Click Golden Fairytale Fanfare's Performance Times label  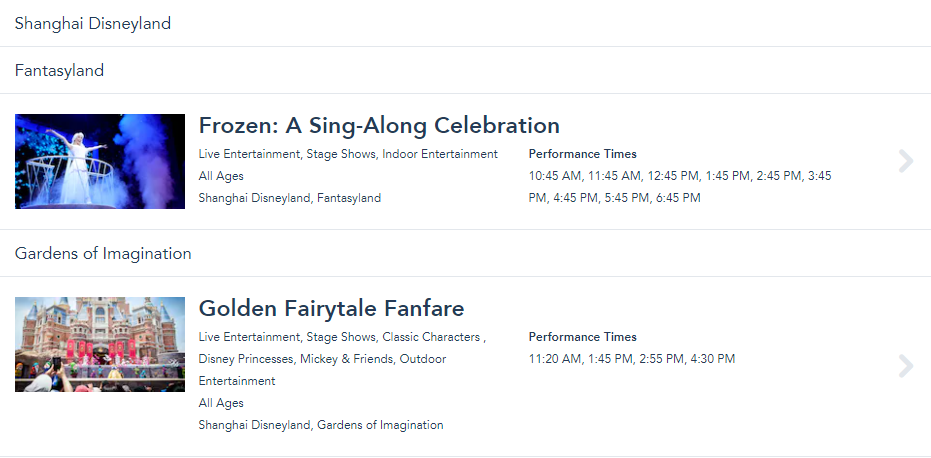(x=582, y=337)
